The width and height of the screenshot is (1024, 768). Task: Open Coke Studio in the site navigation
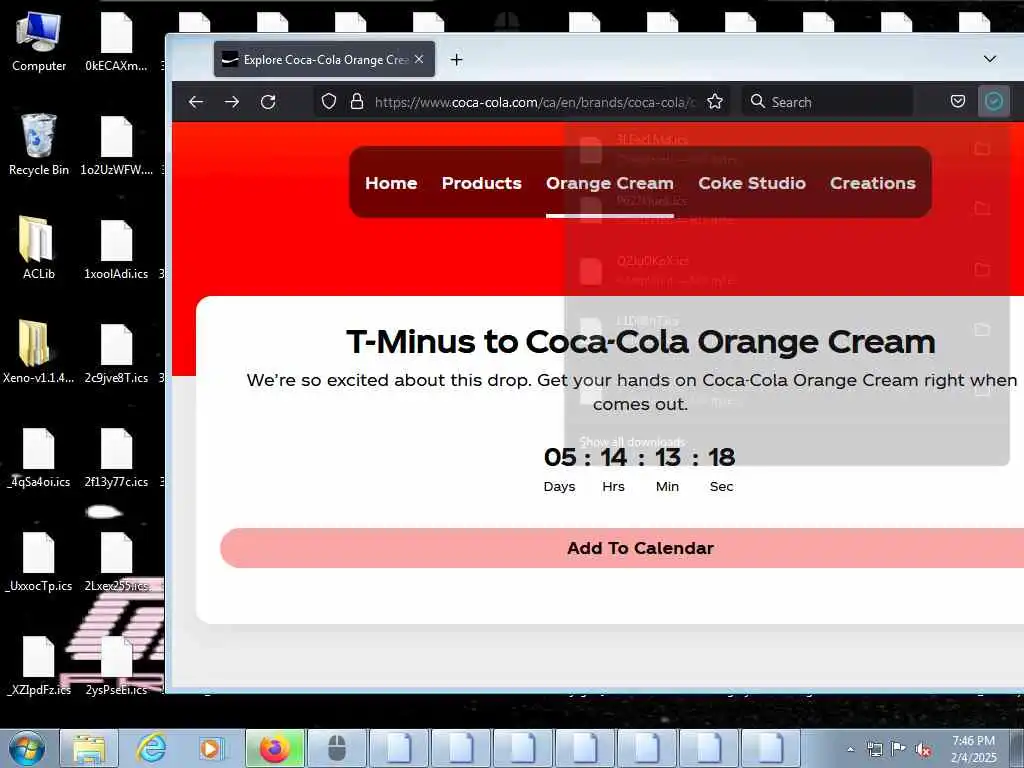(752, 184)
